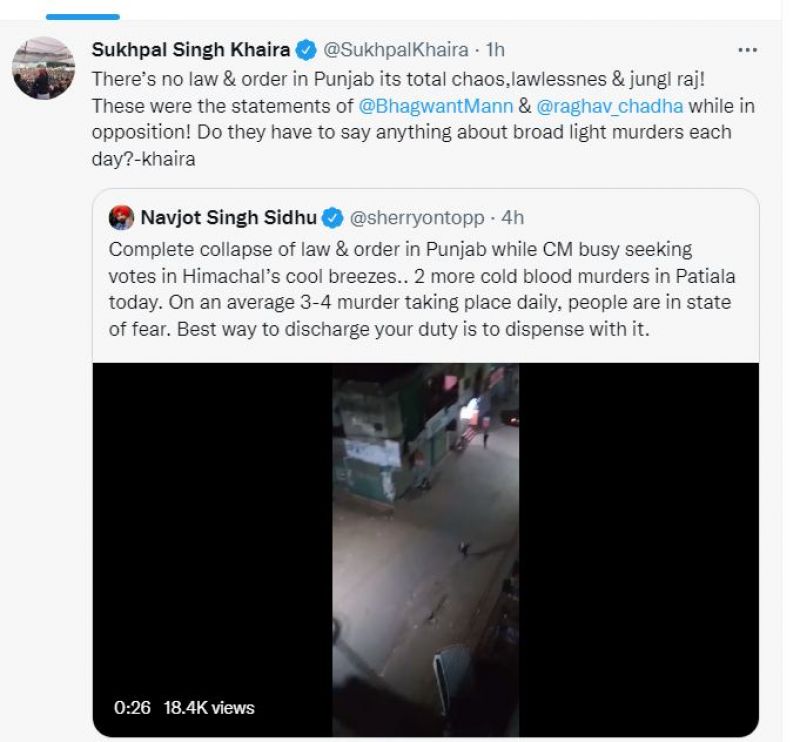The image size is (800, 742).
Task: Click the Sukhpal Singh Khaira display name
Action: coord(189,49)
